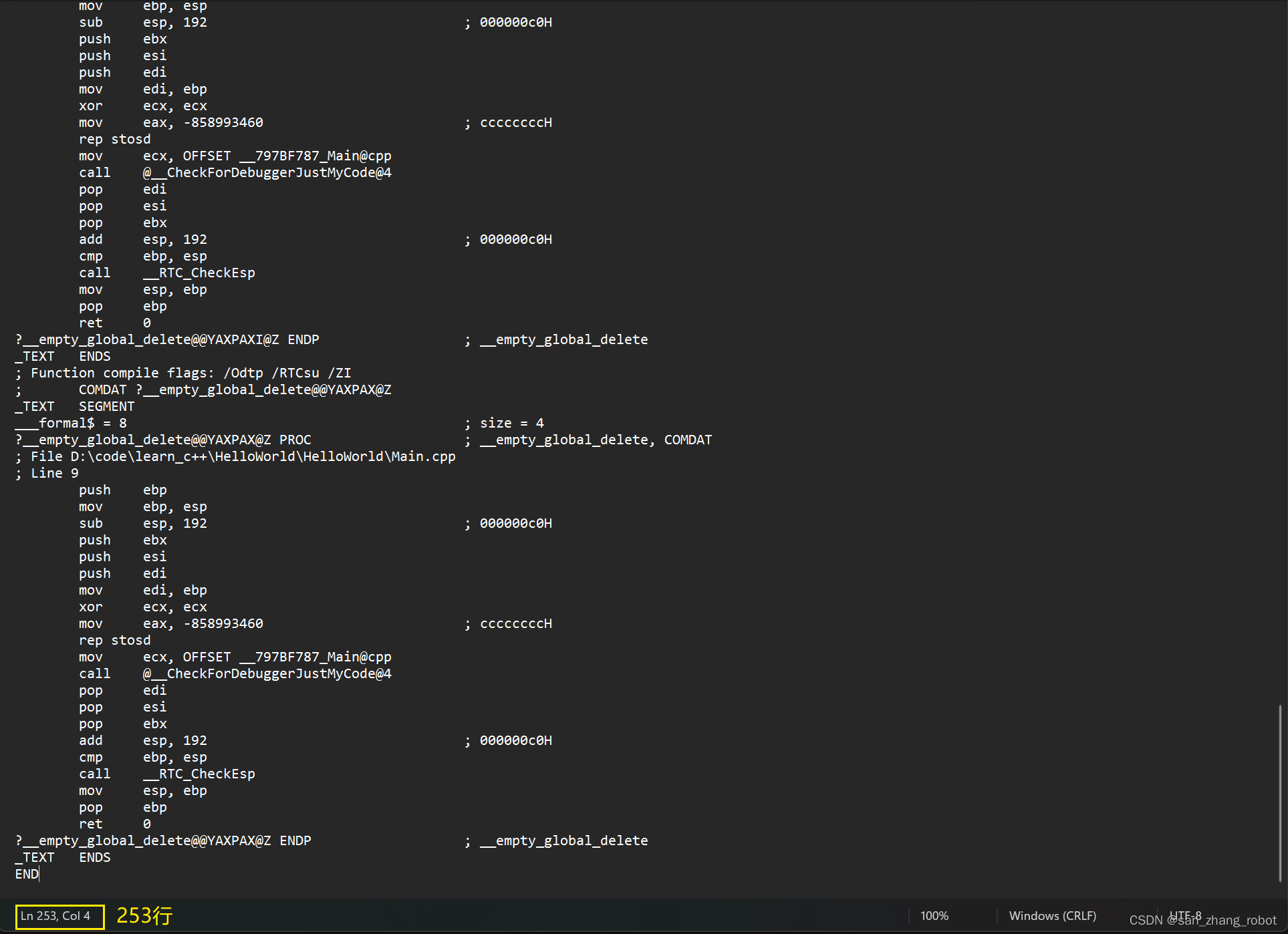Image resolution: width=1288 pixels, height=934 pixels.
Task: Place cursor on the call __RTC_CheckEsp instruction
Action: tap(167, 774)
